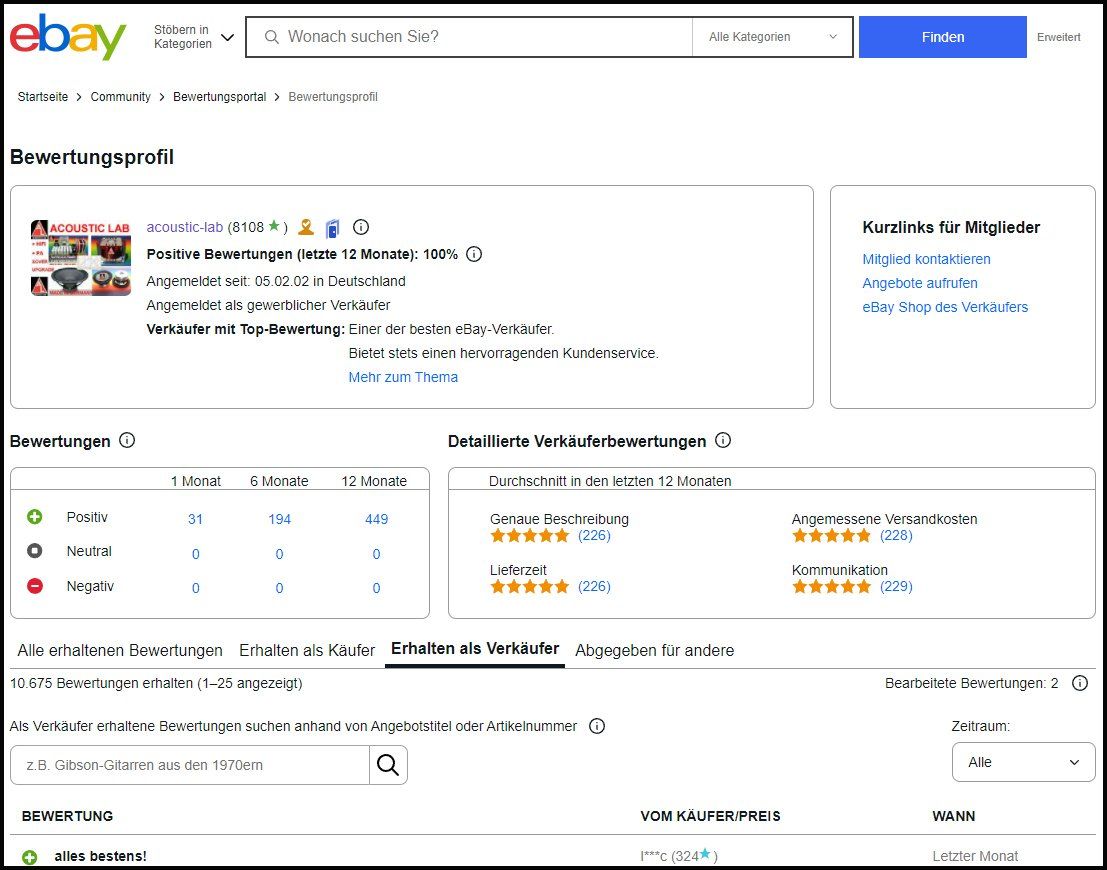This screenshot has height=870, width=1107.
Task: Click the Angemessene Versandkosten star rating
Action: pyautogui.click(x=832, y=535)
